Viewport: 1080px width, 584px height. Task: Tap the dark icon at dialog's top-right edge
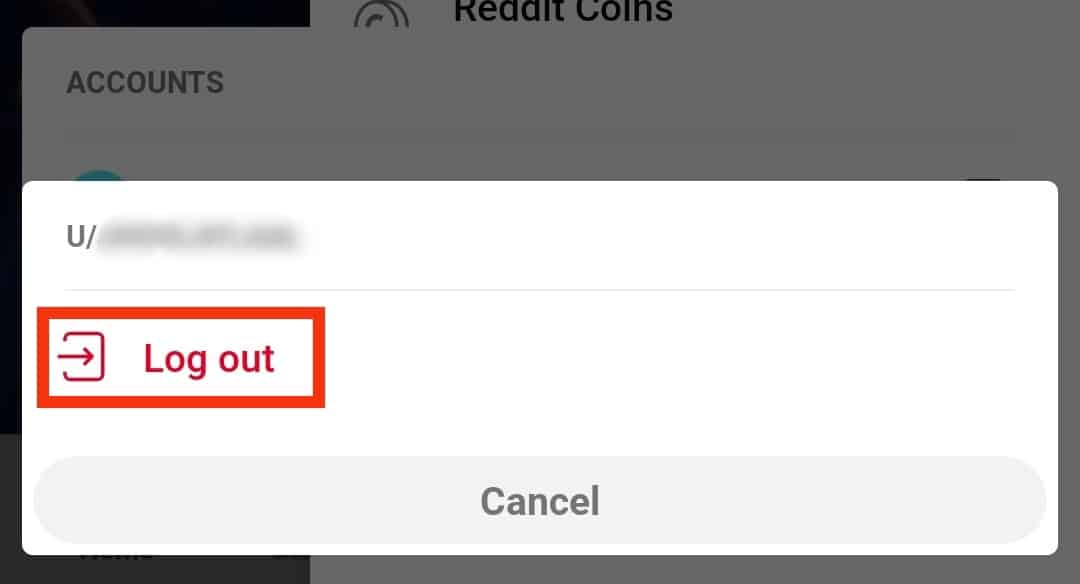pyautogui.click(x=983, y=178)
